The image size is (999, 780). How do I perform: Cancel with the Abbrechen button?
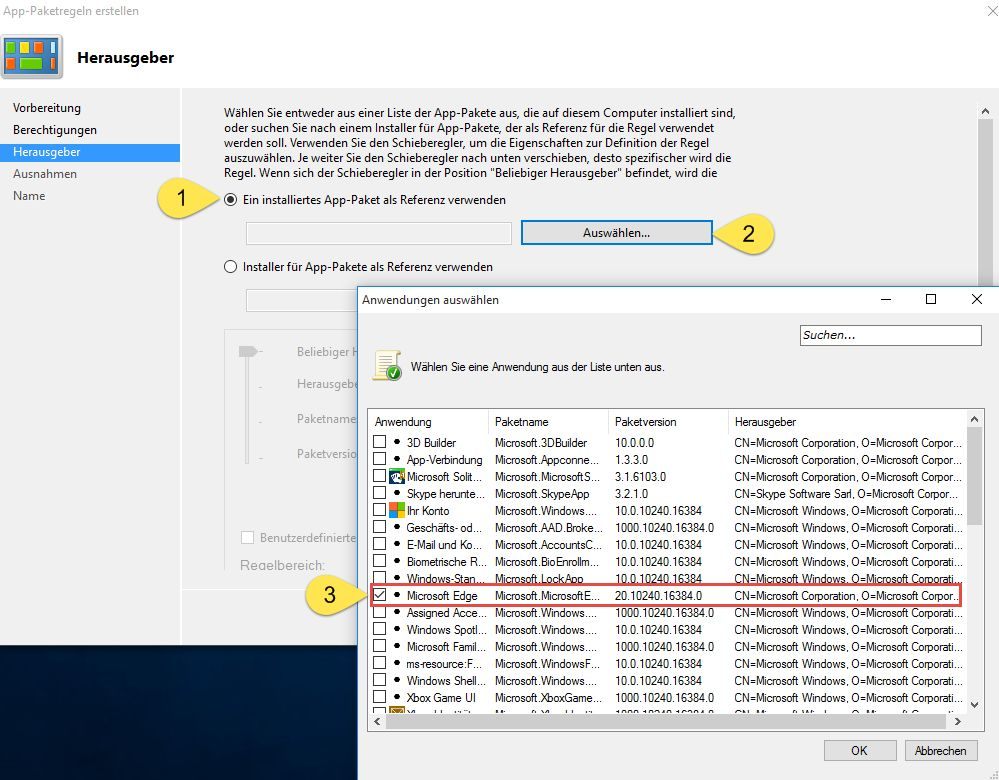click(x=940, y=750)
